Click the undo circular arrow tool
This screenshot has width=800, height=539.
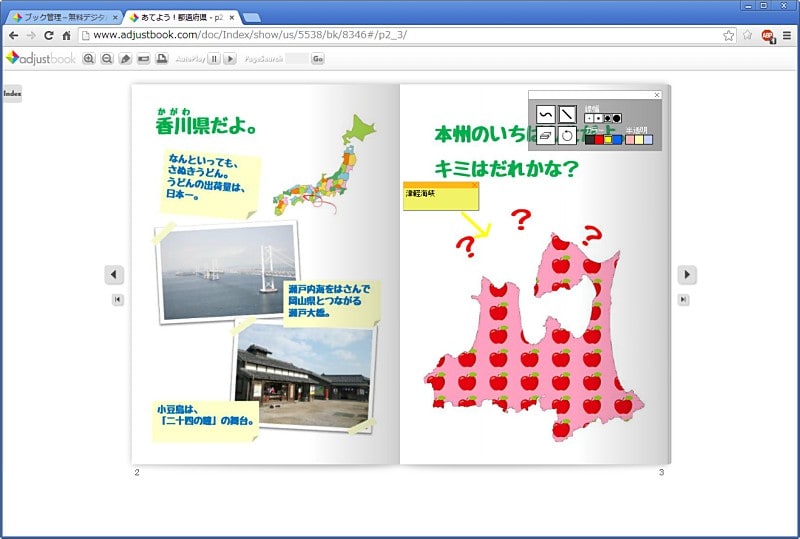coord(567,135)
